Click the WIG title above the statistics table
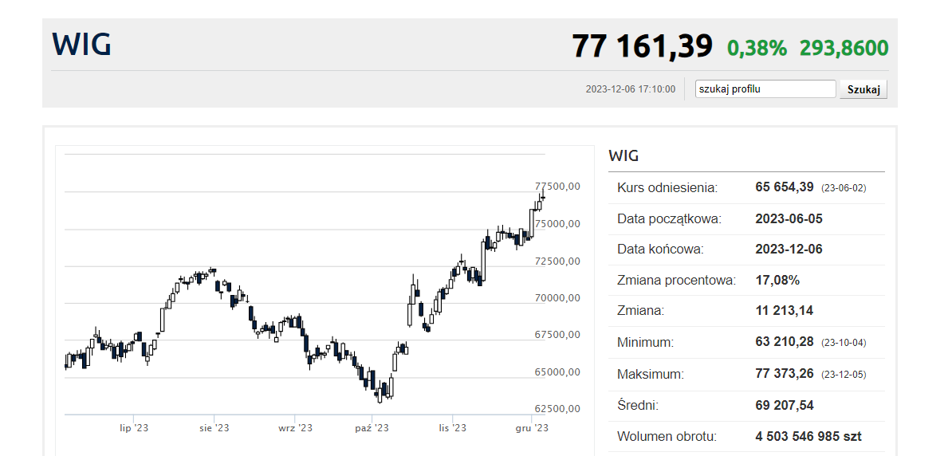Viewport: 948px width, 456px height. 623,156
